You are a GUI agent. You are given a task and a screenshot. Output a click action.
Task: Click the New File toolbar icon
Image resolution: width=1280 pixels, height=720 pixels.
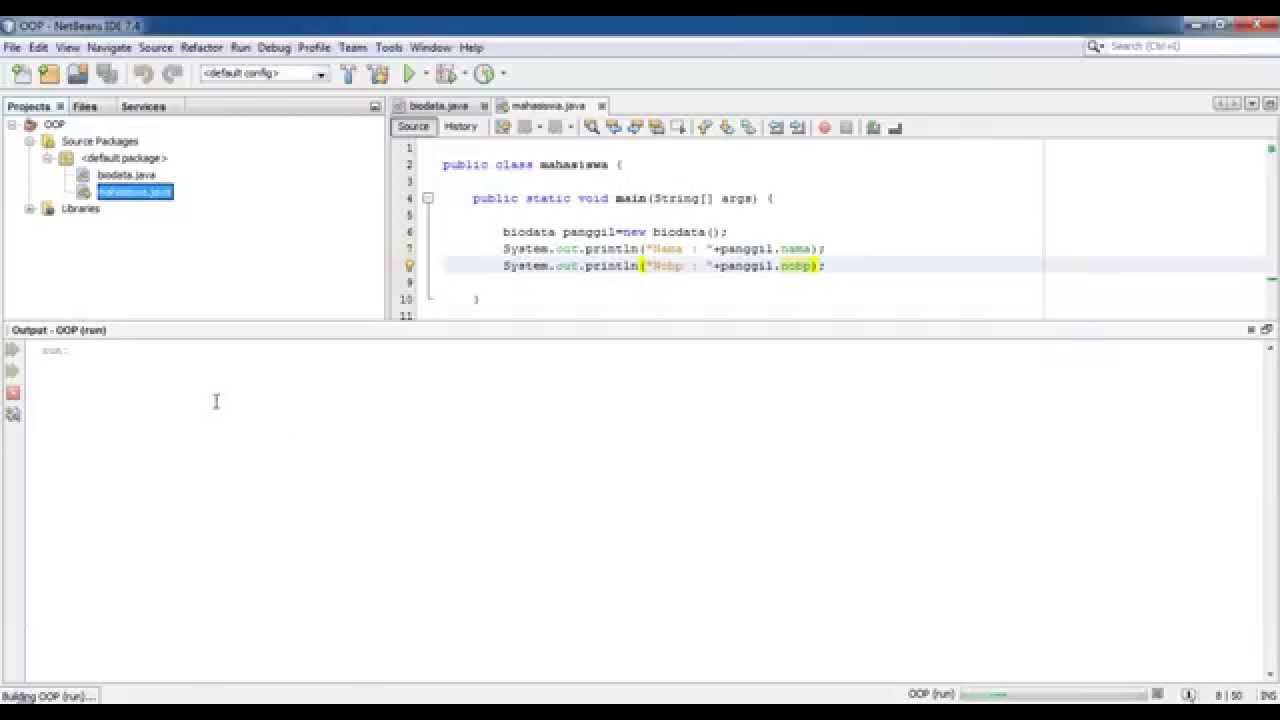21,73
